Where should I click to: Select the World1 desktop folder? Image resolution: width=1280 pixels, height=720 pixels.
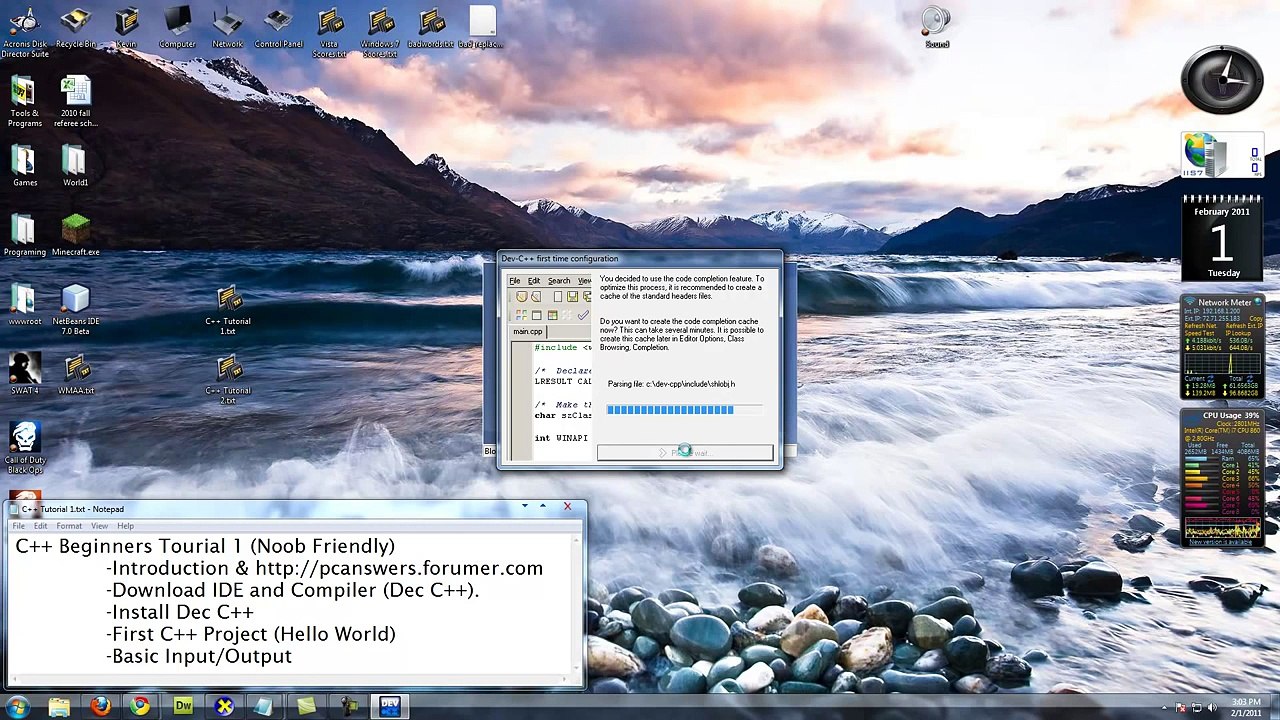pyautogui.click(x=75, y=166)
